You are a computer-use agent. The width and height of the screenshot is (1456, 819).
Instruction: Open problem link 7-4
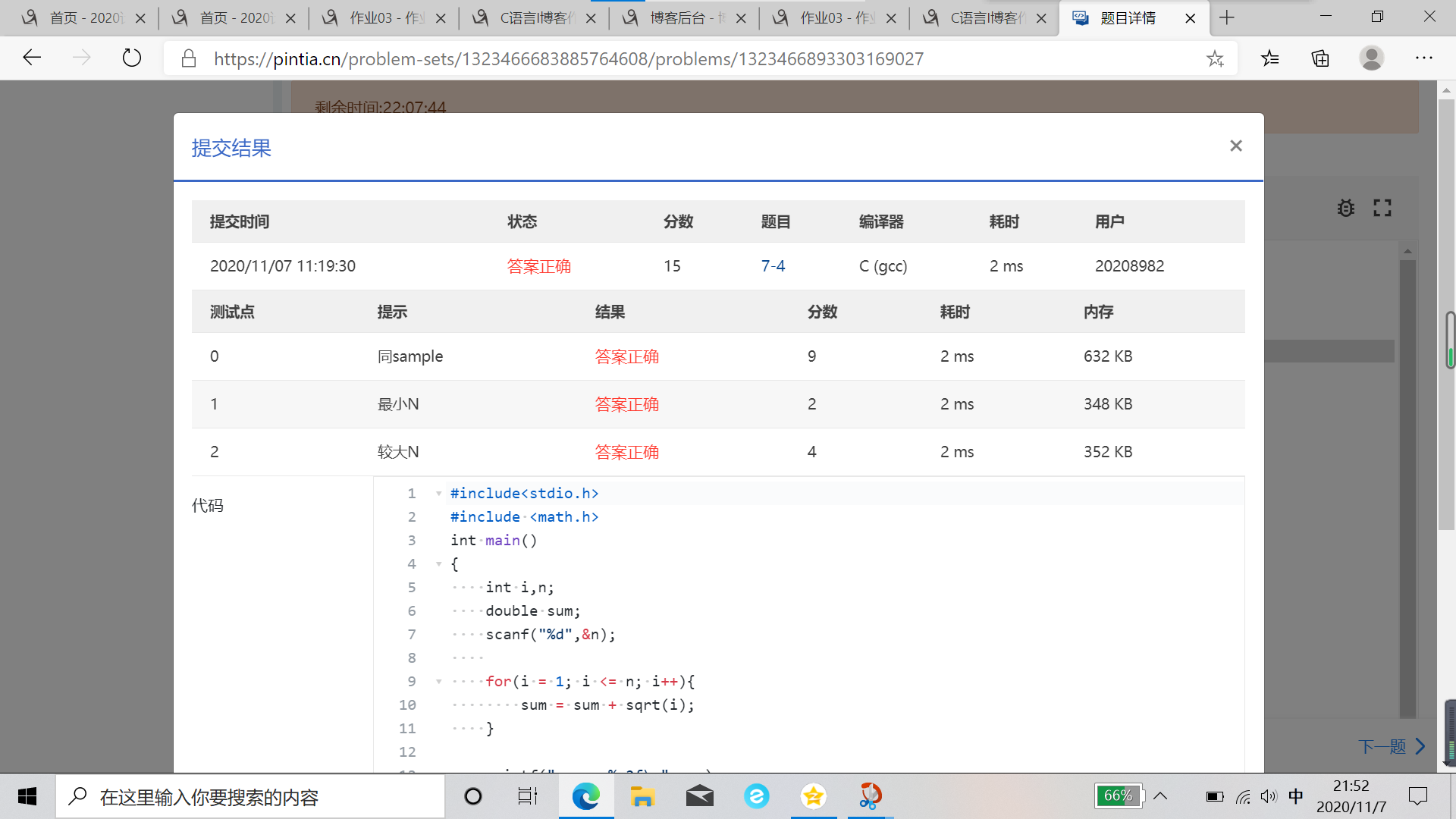click(773, 266)
